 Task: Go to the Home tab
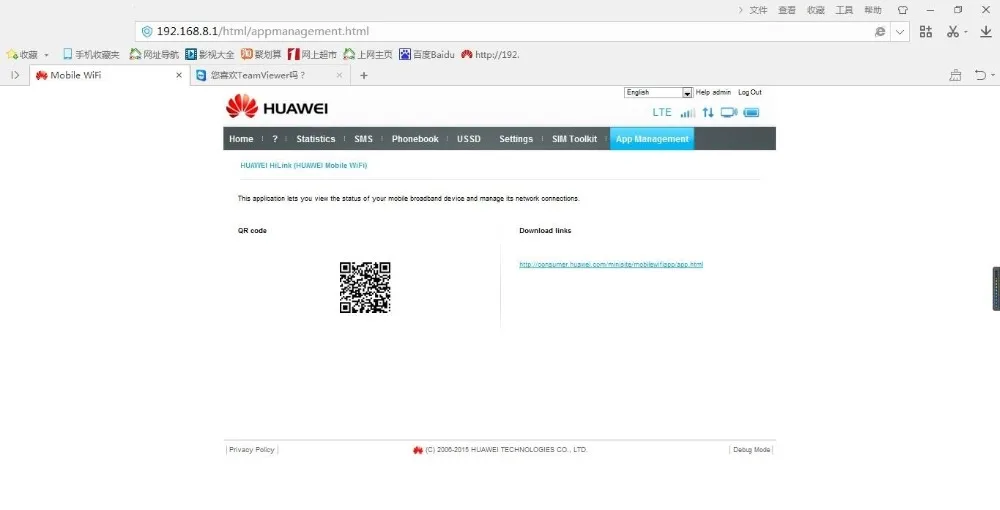pyautogui.click(x=241, y=139)
